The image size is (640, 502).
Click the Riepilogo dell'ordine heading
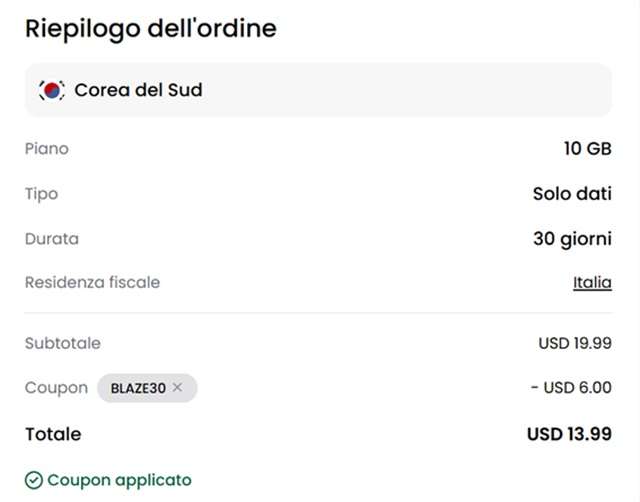[150, 28]
